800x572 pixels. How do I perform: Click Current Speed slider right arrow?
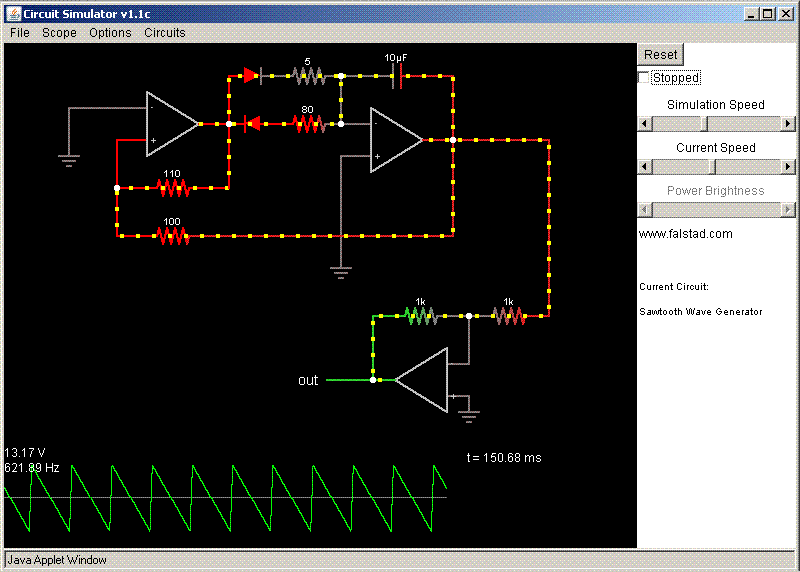click(x=788, y=166)
